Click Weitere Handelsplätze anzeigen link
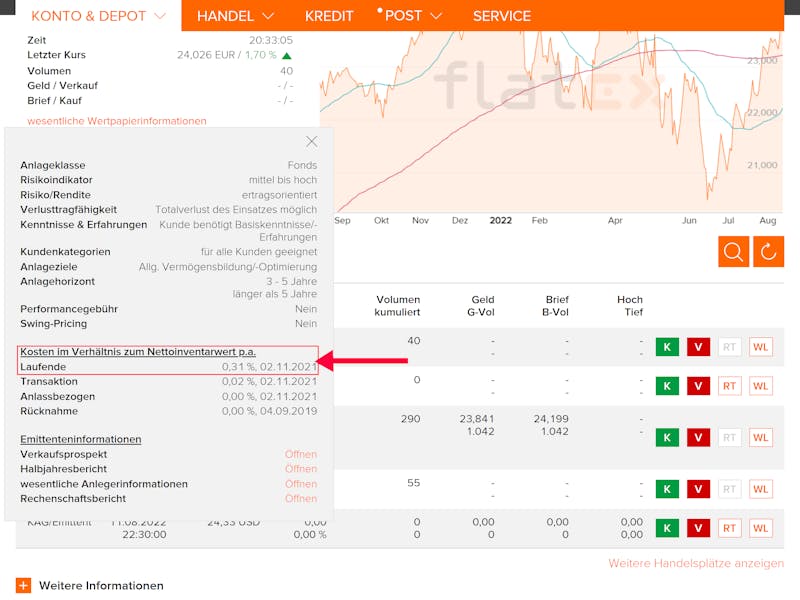Screen dimensions: 800x600 (x=696, y=563)
